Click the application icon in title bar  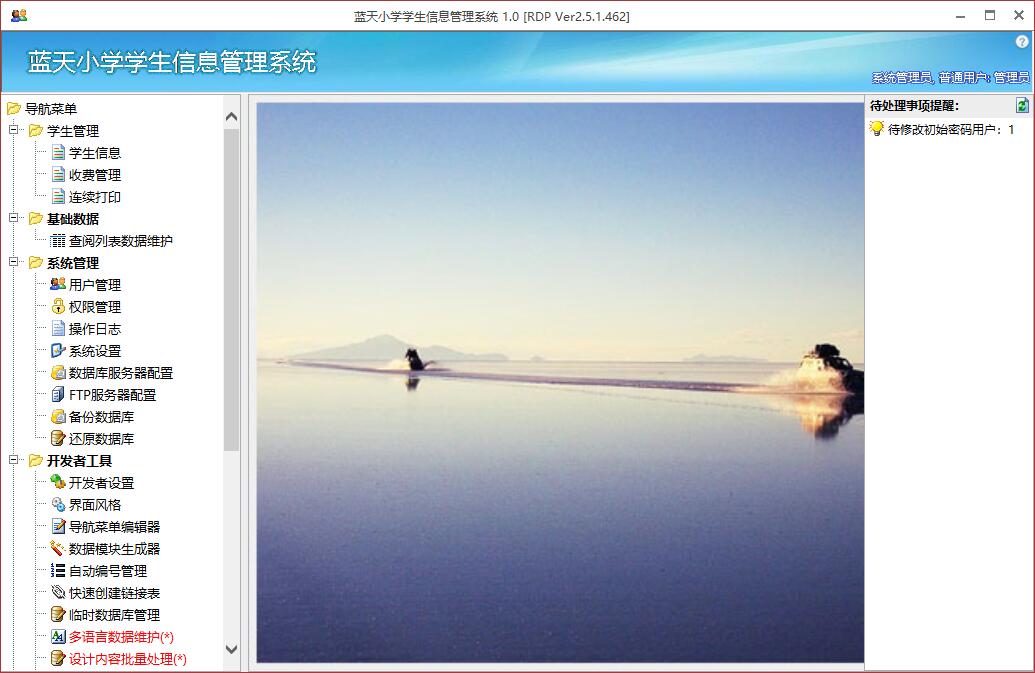click(18, 15)
